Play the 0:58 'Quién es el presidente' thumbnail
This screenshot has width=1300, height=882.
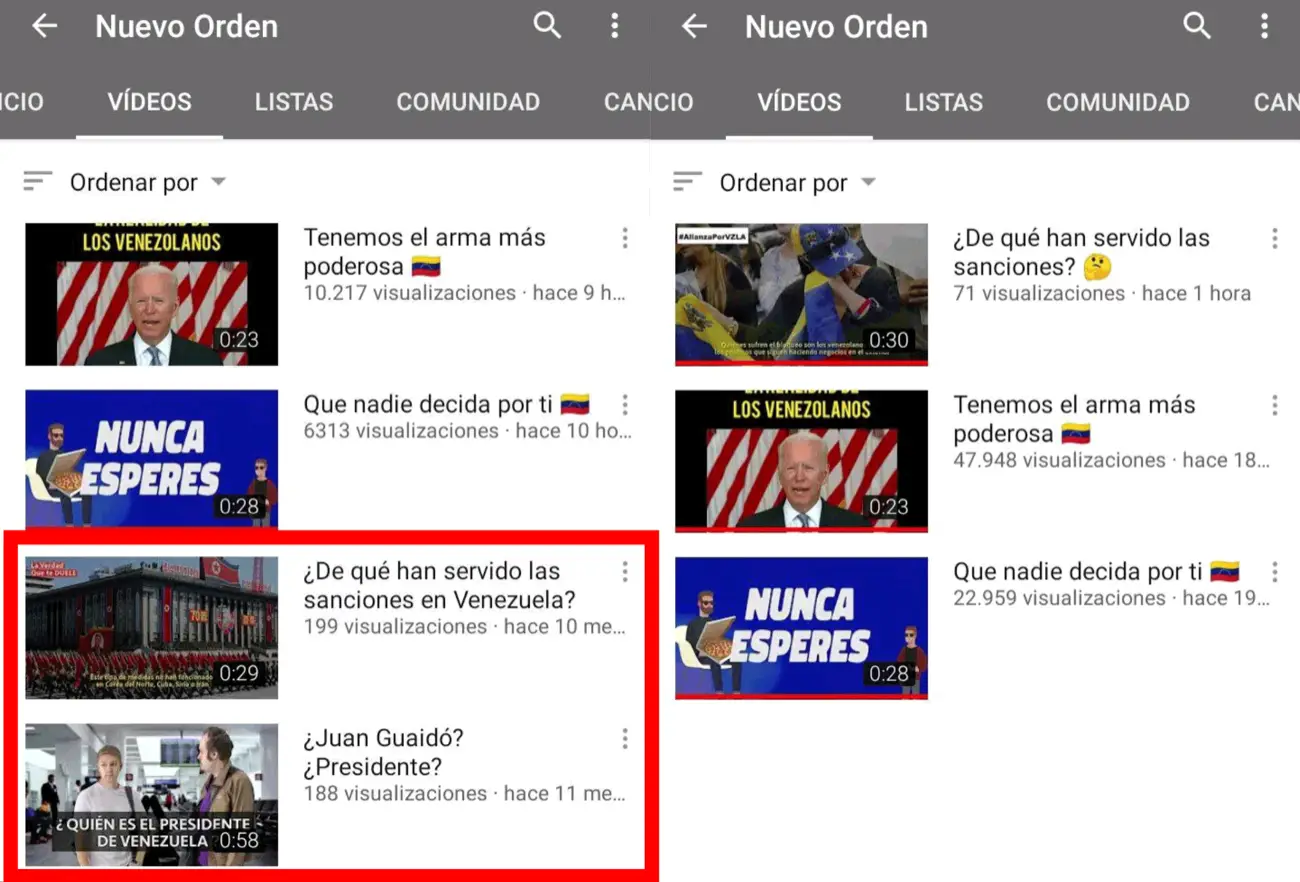(151, 795)
